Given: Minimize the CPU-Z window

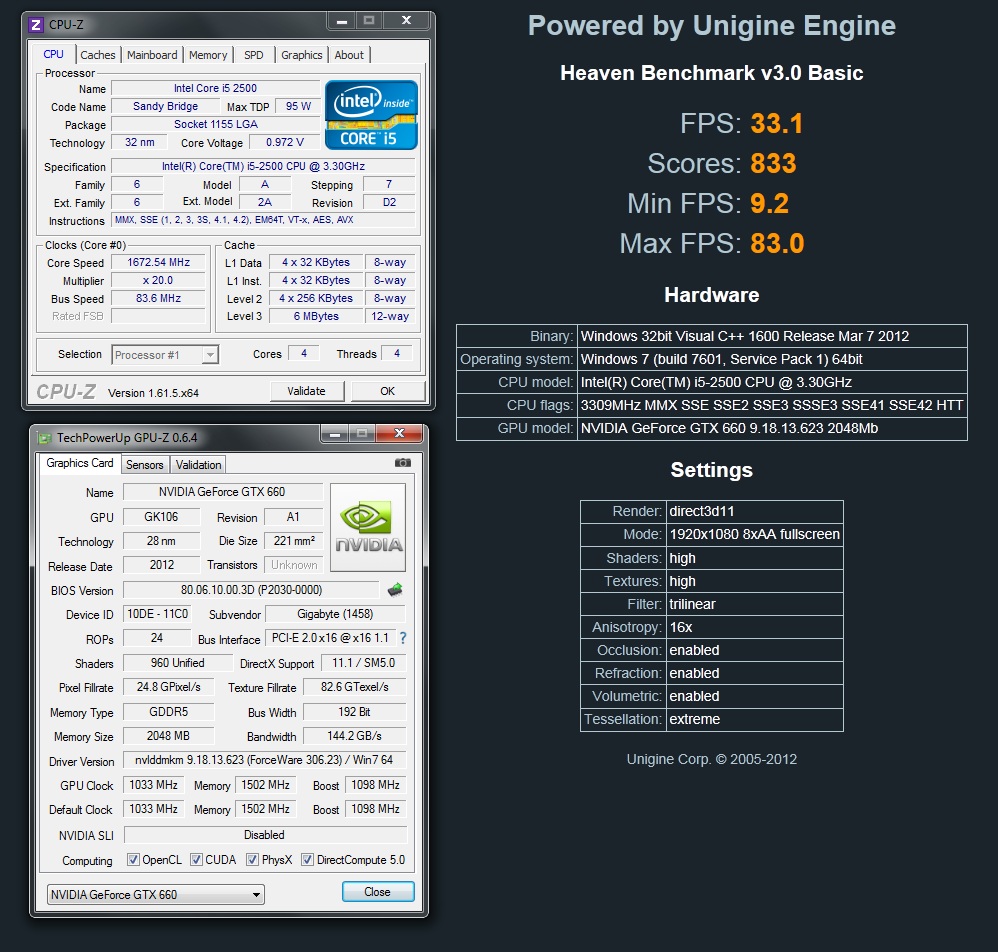Looking at the screenshot, I should tap(342, 21).
